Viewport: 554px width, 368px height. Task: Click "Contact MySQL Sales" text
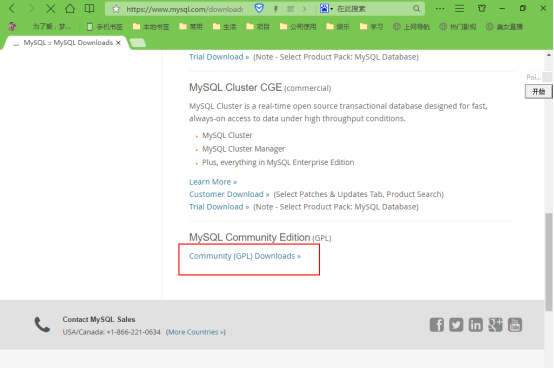tap(99, 319)
